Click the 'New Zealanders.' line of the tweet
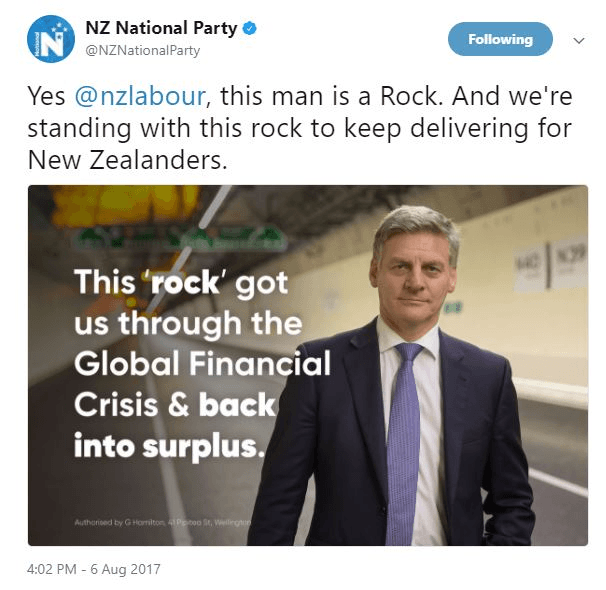The image size is (606, 590). point(128,160)
